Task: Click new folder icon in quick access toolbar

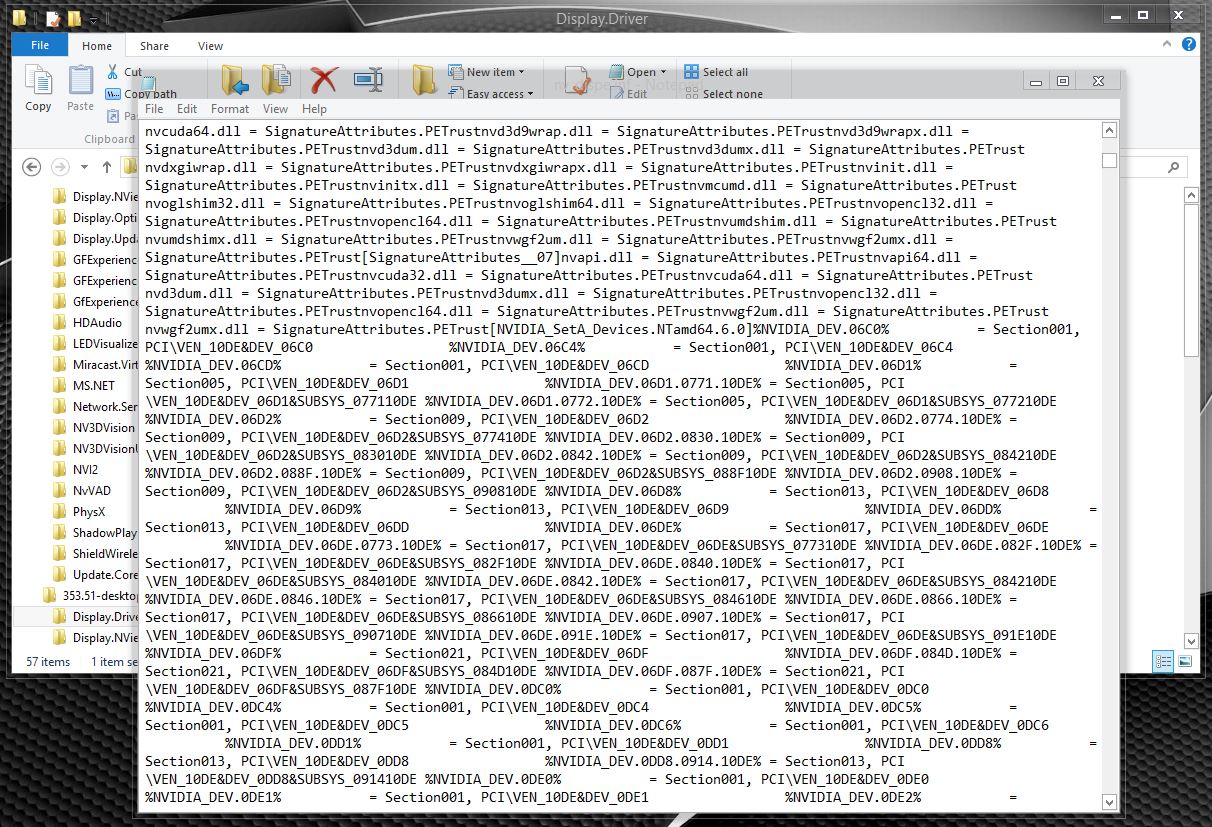Action: pos(74,18)
